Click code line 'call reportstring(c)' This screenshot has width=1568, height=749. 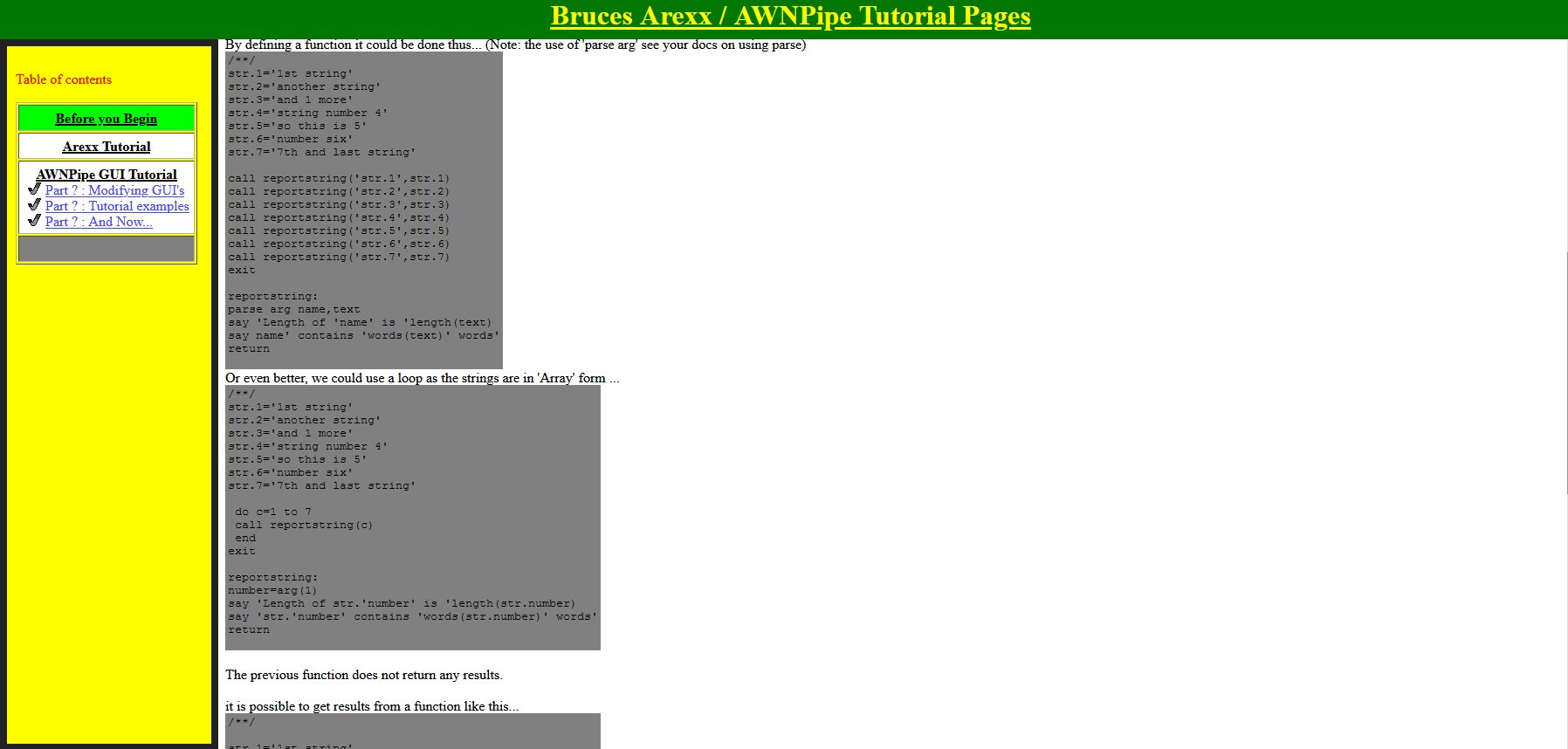(x=304, y=526)
